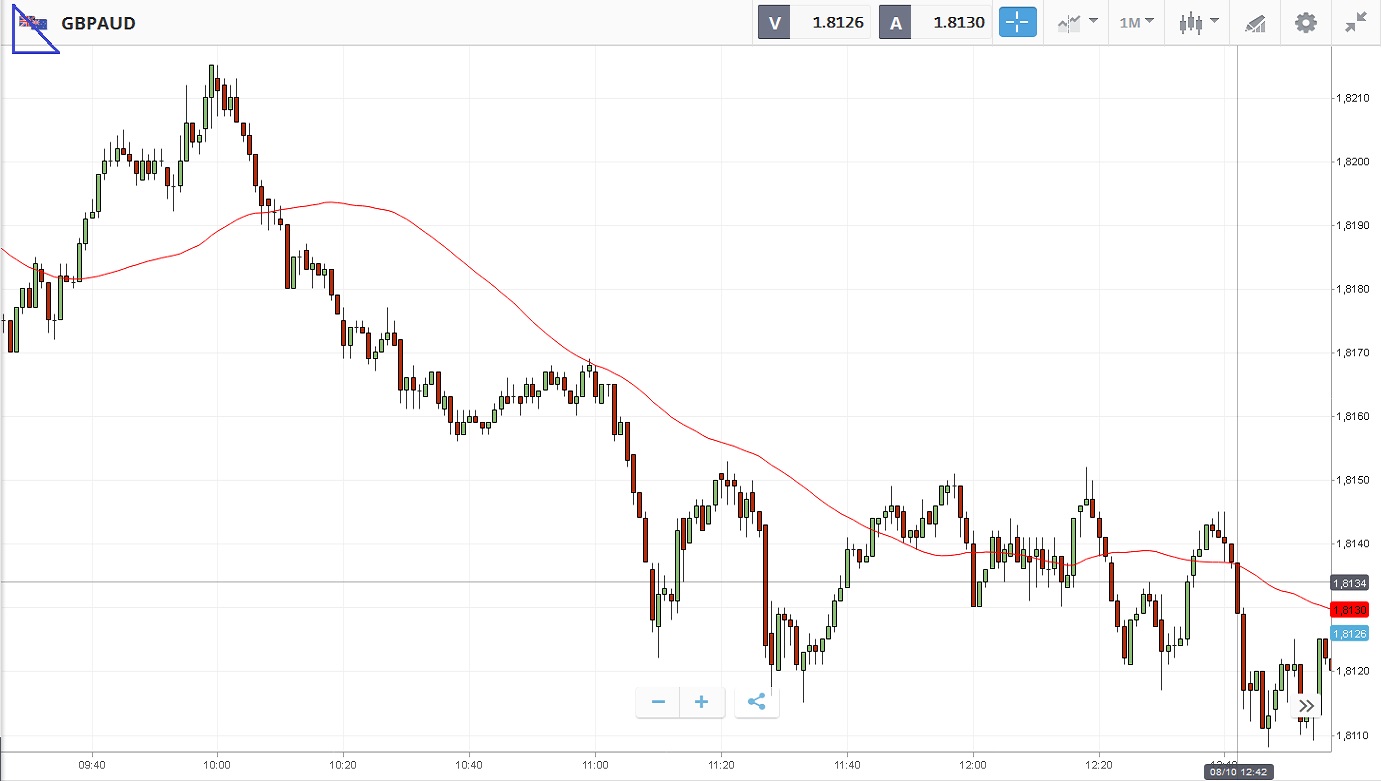This screenshot has width=1381, height=781.
Task: Click the gray 1,8134 crosshair price label
Action: pyautogui.click(x=1354, y=582)
